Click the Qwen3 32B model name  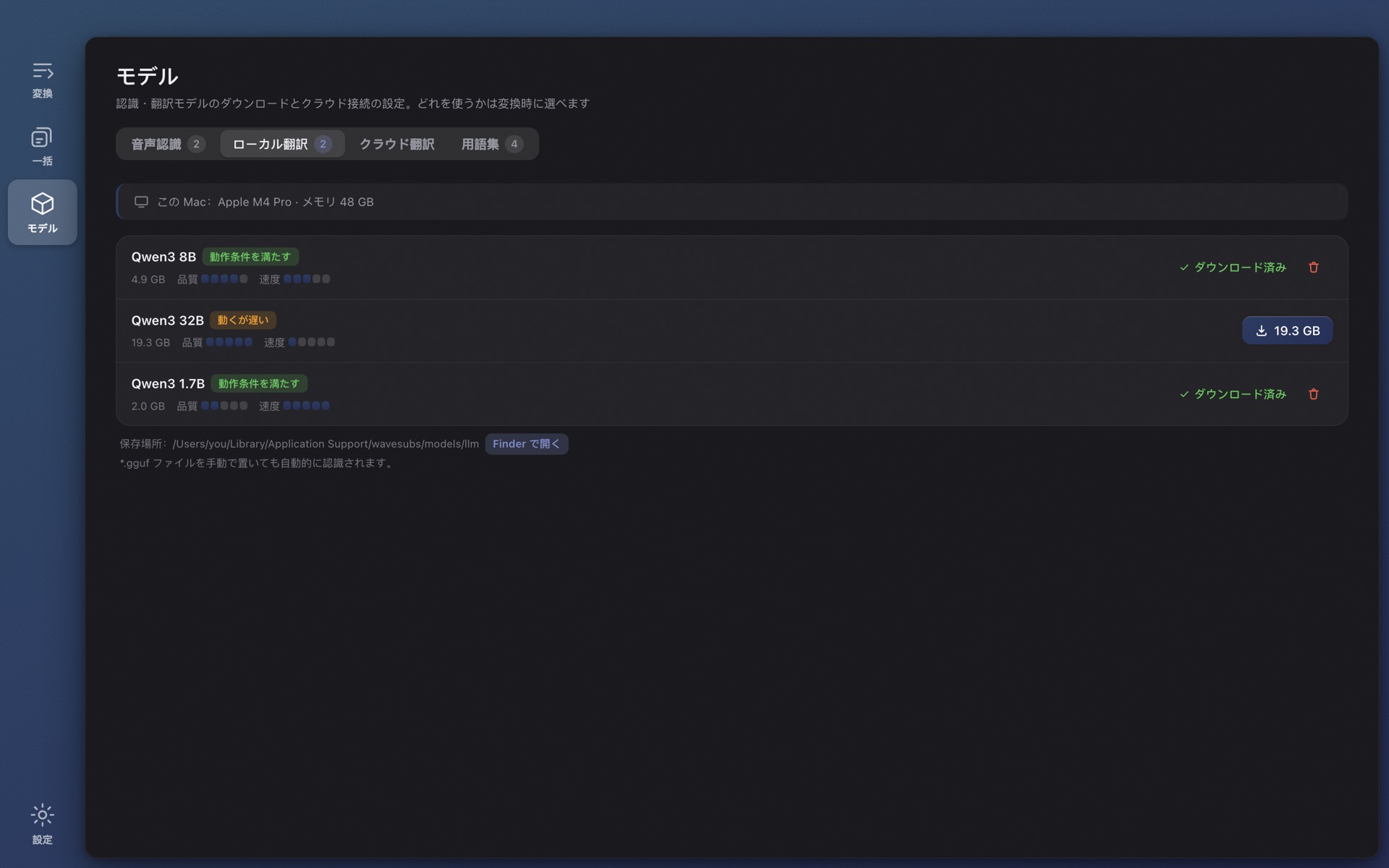coord(167,320)
